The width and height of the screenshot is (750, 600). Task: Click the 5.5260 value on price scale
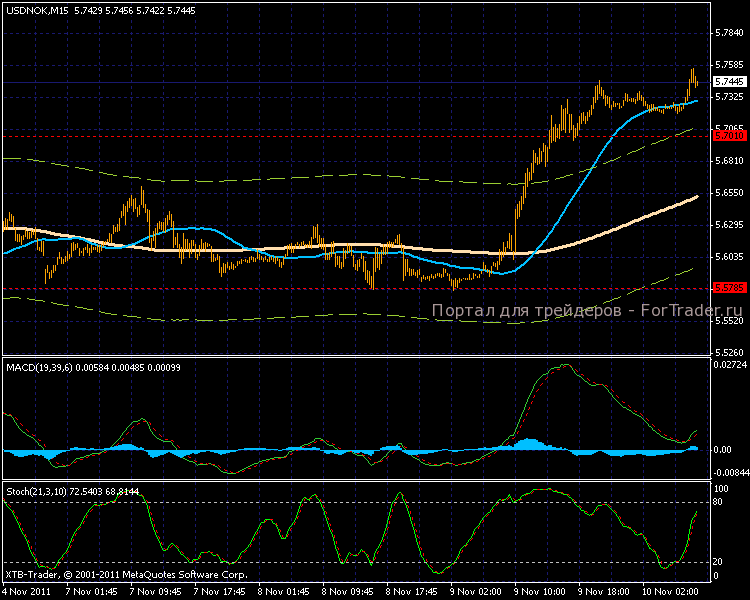[x=728, y=353]
